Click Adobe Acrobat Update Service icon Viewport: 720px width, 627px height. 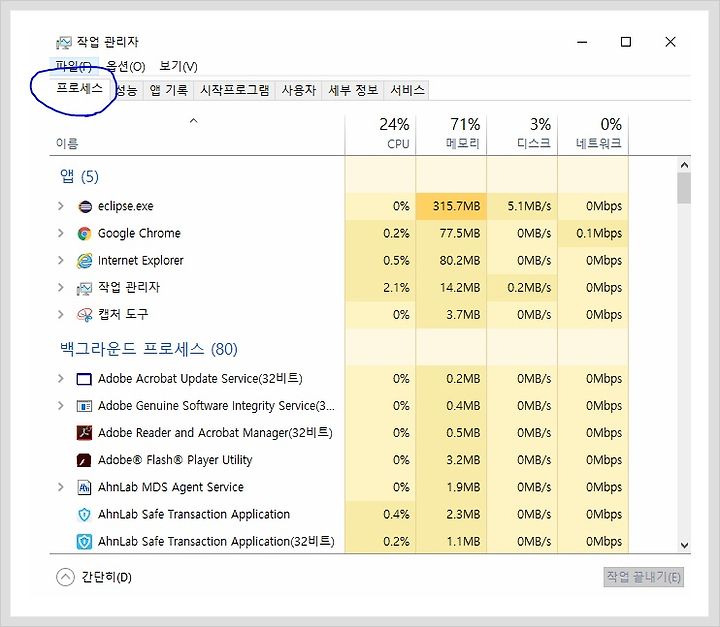click(84, 379)
